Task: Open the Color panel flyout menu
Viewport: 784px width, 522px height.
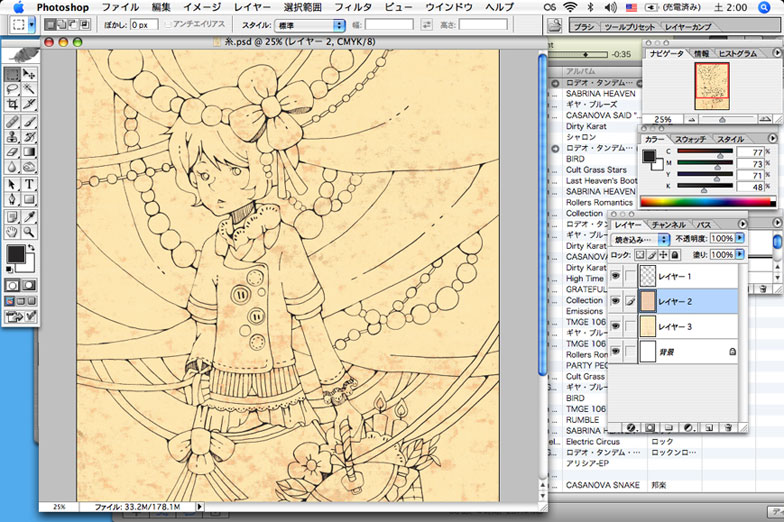Action: 772,138
